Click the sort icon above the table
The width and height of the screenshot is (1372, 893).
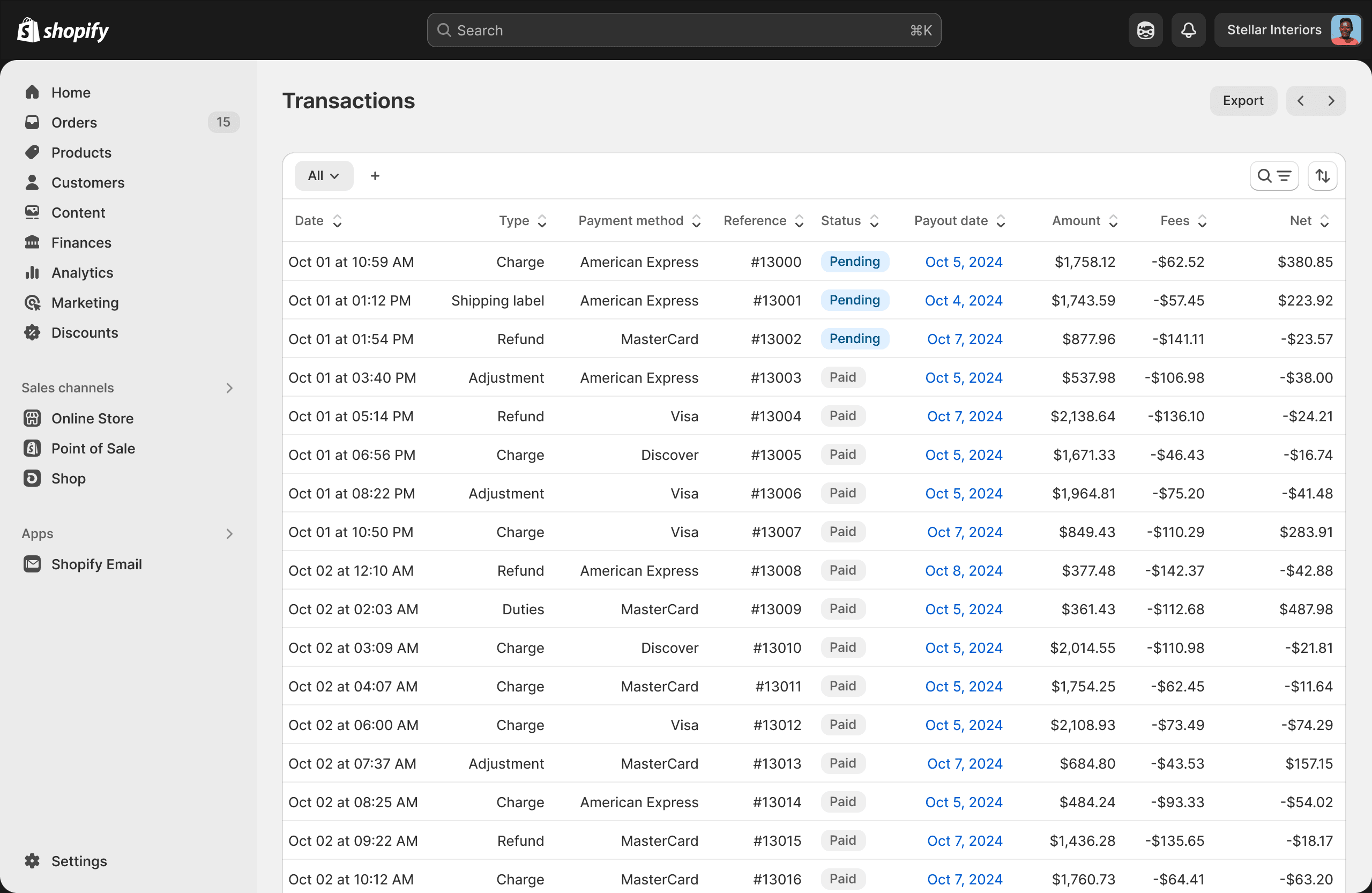click(1322, 175)
